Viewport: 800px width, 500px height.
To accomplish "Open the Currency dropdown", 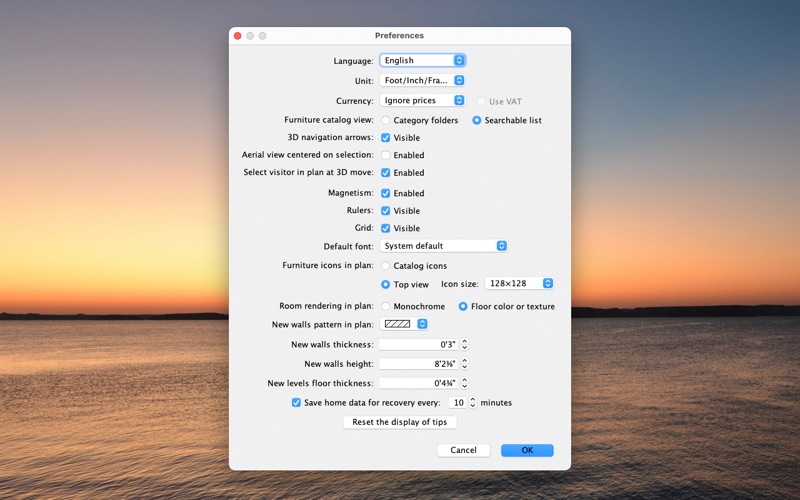I will [422, 101].
